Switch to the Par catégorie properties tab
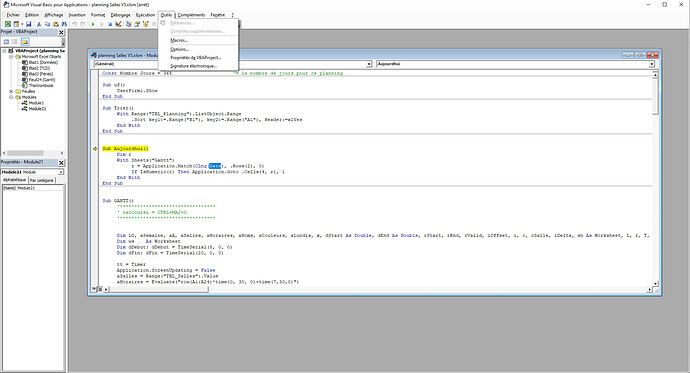690x373 pixels. tap(42, 180)
